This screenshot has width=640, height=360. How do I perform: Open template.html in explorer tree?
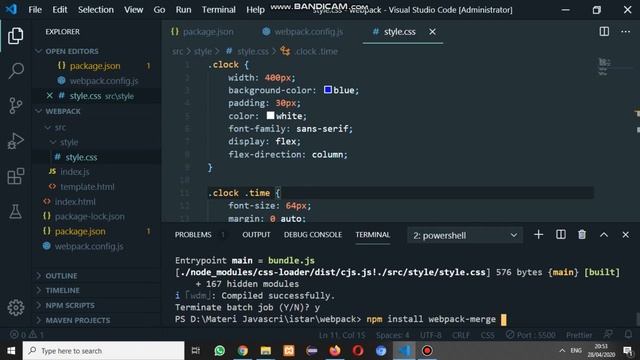pyautogui.click(x=87, y=187)
